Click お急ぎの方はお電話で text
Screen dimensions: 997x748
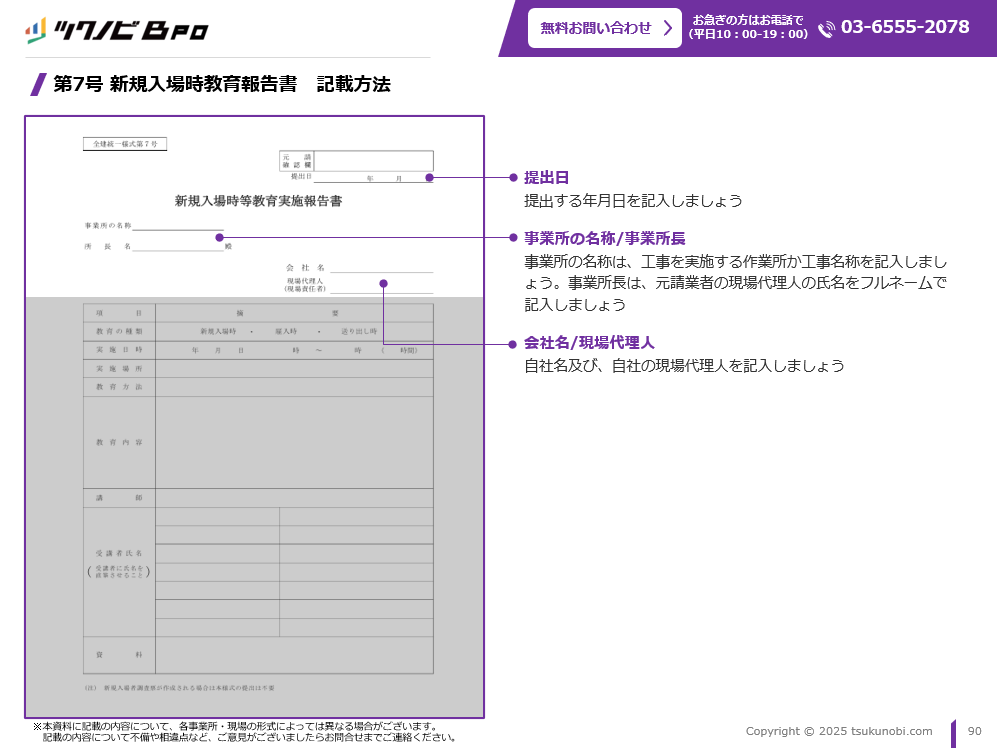748,20
